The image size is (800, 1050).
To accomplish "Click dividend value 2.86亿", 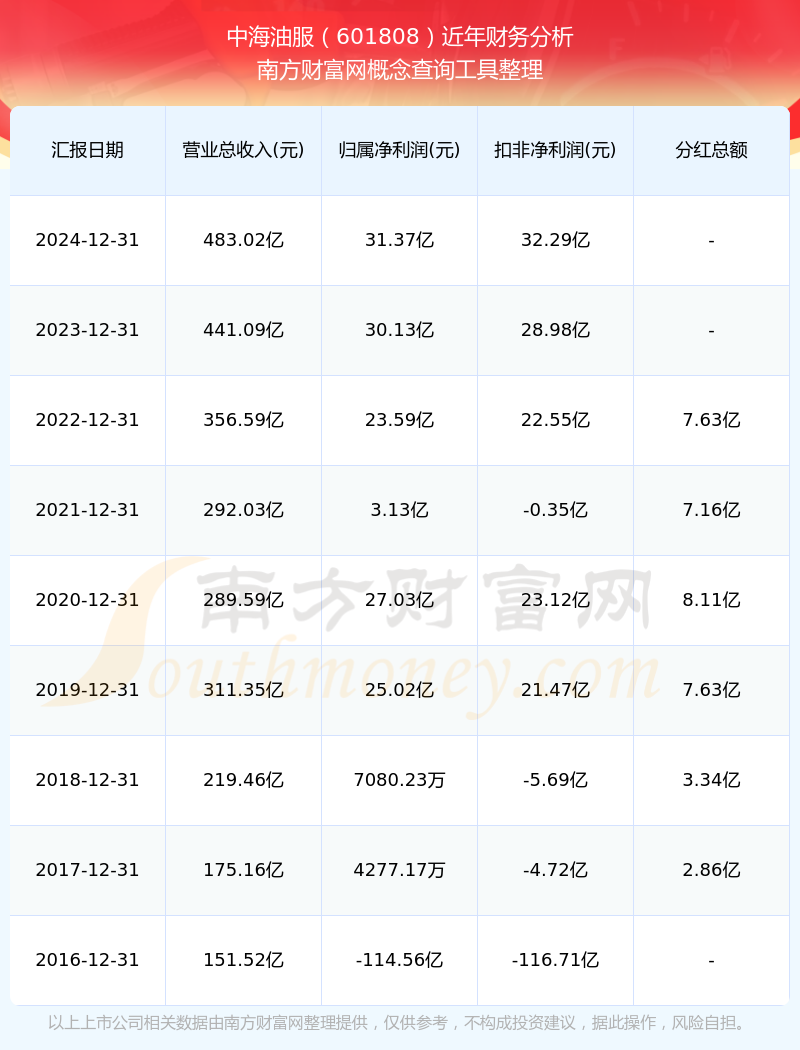I will pos(712,870).
